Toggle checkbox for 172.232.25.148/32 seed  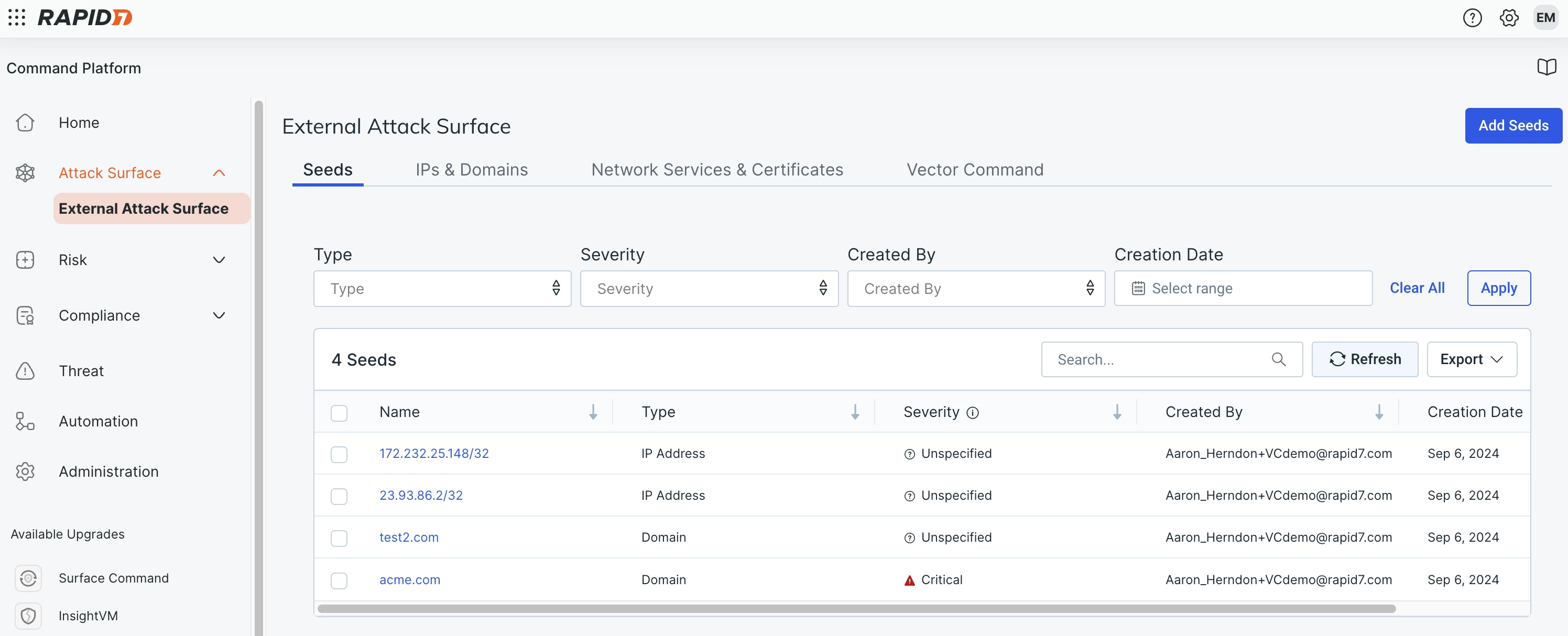coord(339,453)
